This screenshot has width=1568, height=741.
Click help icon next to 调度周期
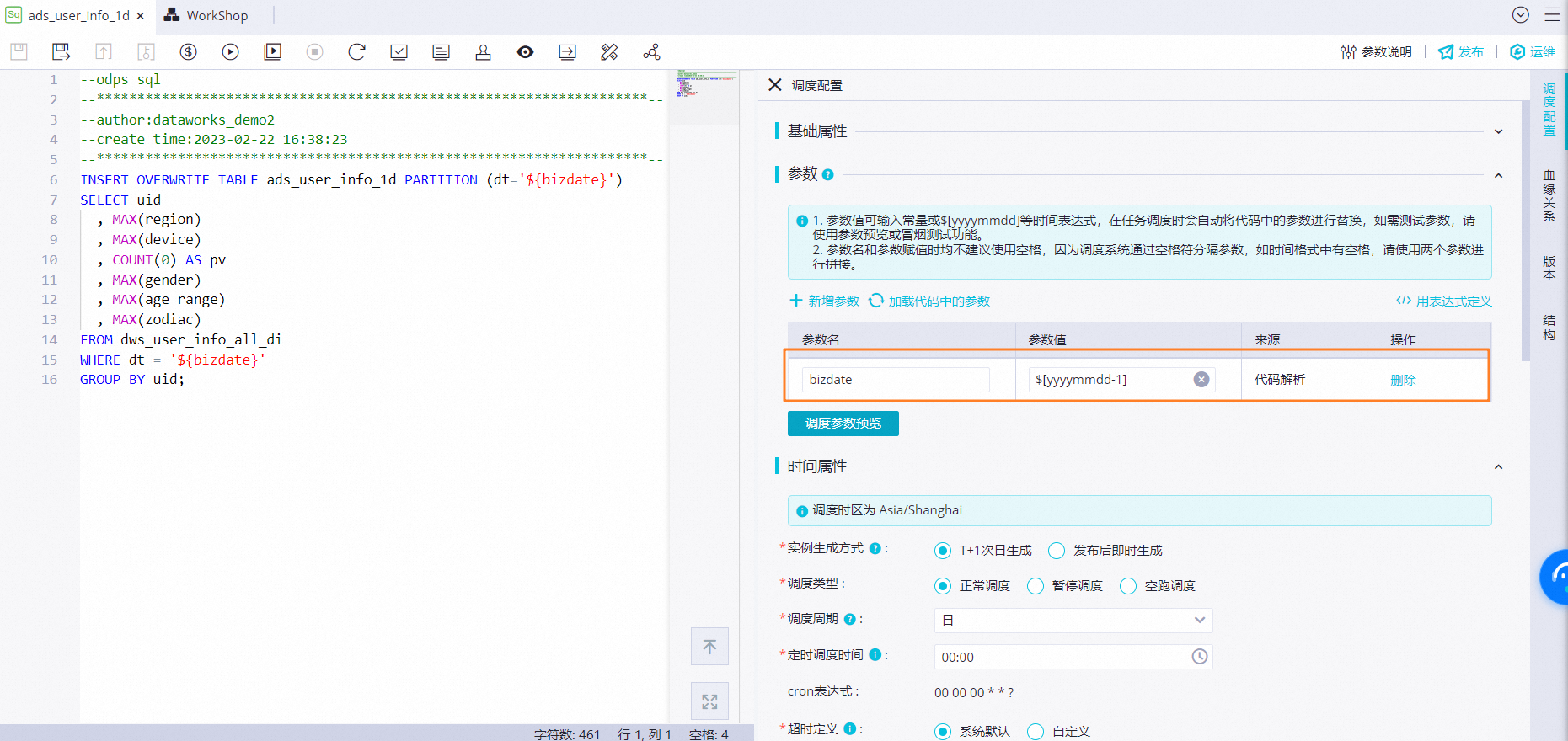[x=849, y=619]
